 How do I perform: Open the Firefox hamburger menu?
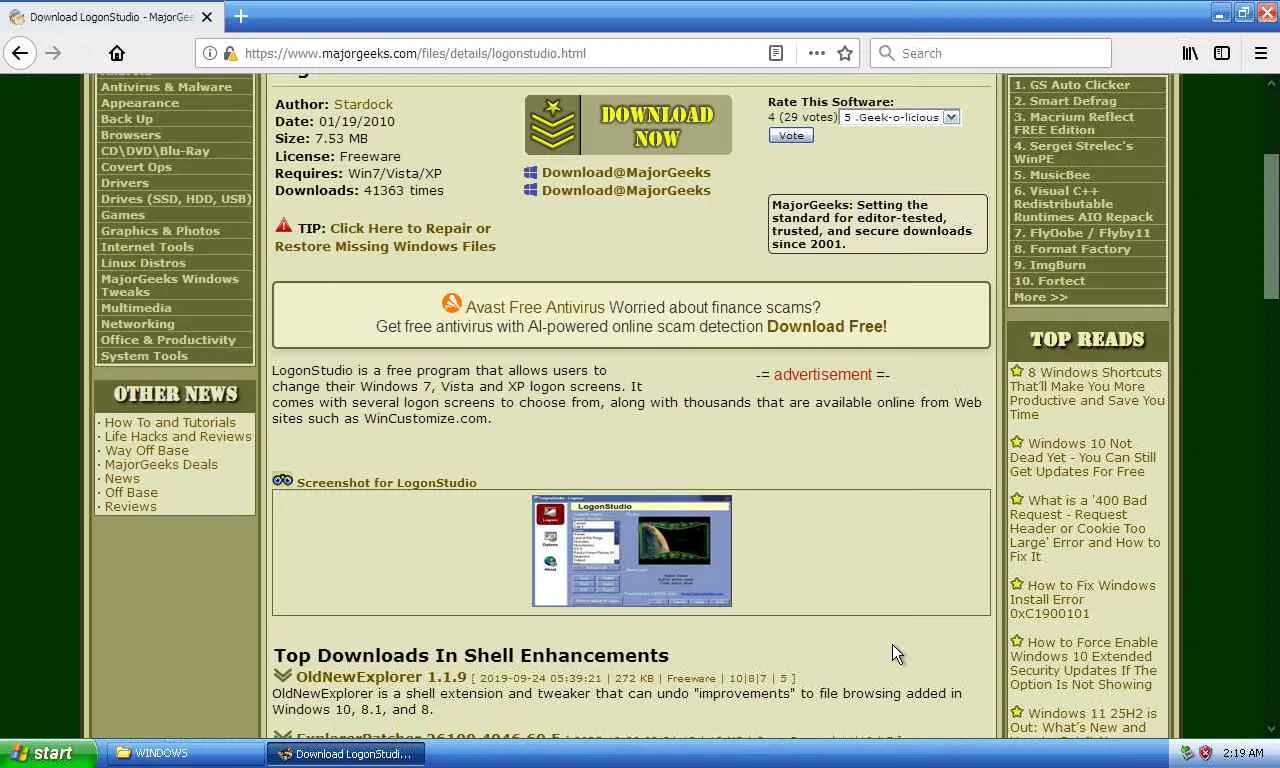pyautogui.click(x=1260, y=53)
